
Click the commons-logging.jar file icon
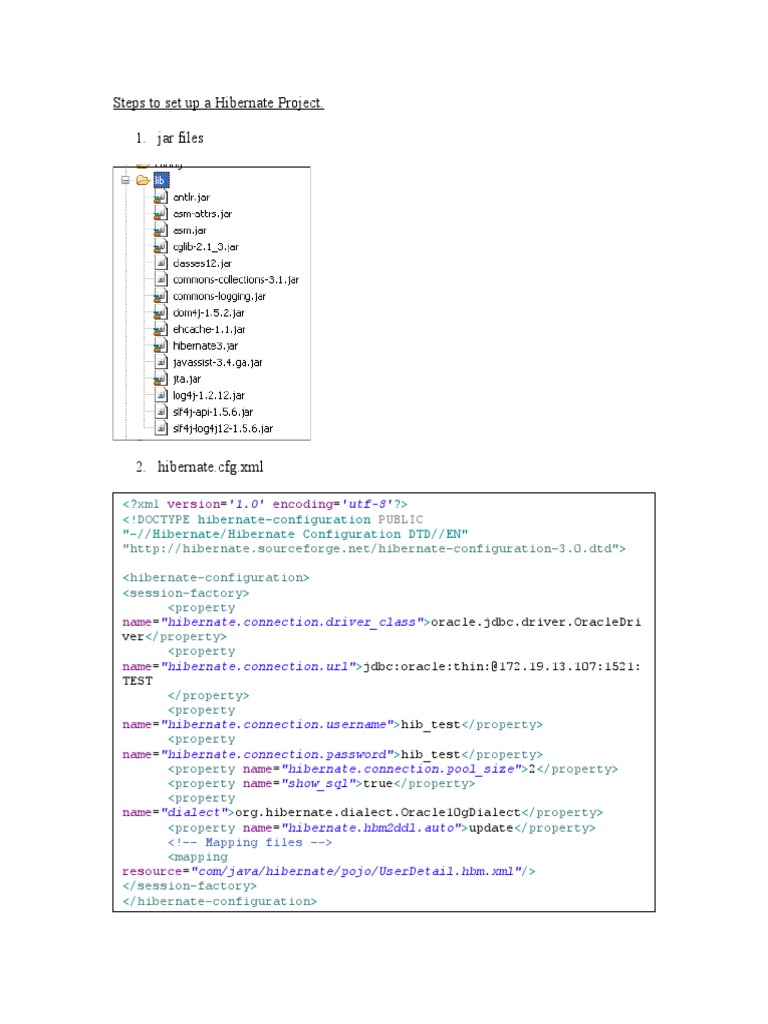(x=161, y=296)
